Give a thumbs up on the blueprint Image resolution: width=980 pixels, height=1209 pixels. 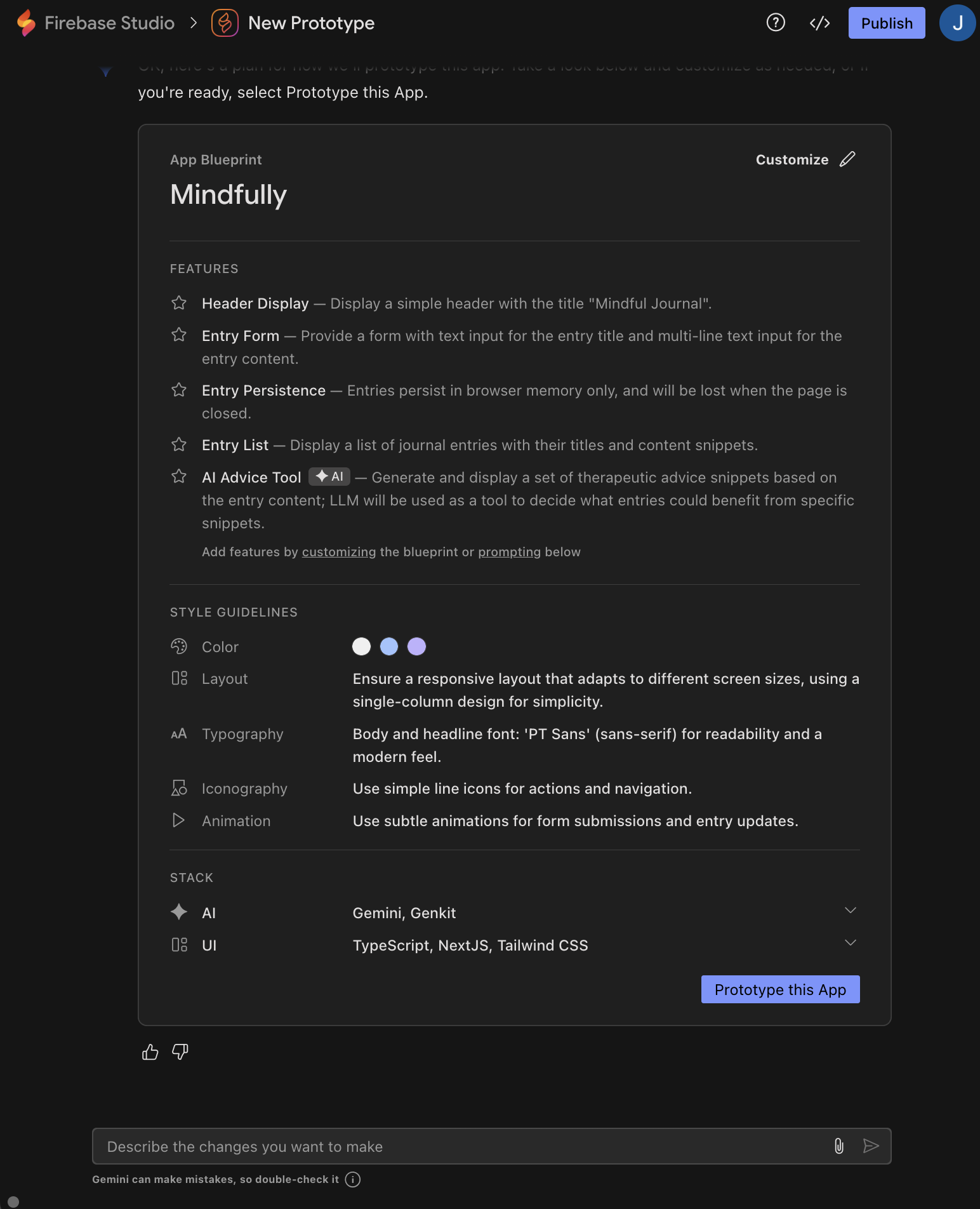(150, 1052)
